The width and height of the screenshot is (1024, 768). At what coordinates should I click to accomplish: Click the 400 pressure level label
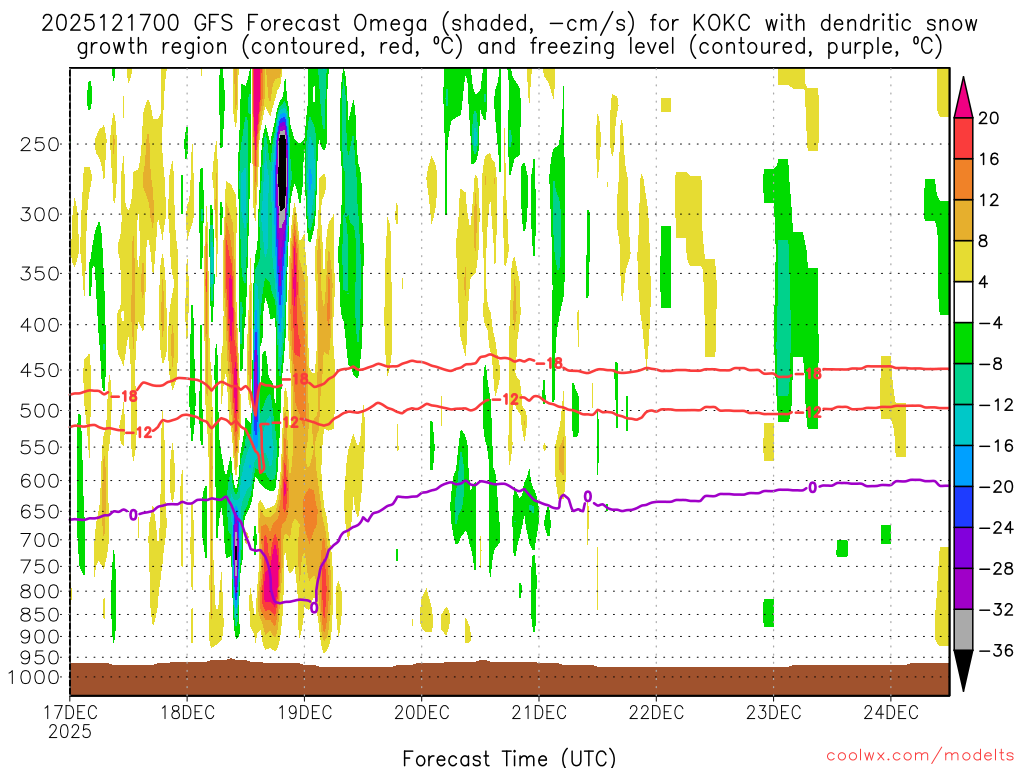pyautogui.click(x=40, y=325)
